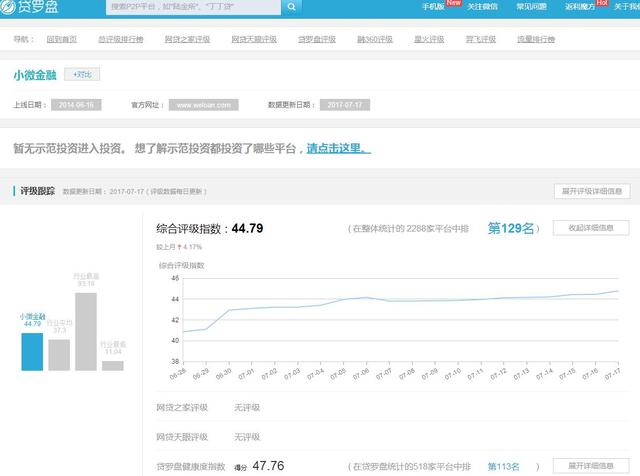Click the 评级跟踪 section heading
This screenshot has height=476, width=640.
(x=38, y=191)
